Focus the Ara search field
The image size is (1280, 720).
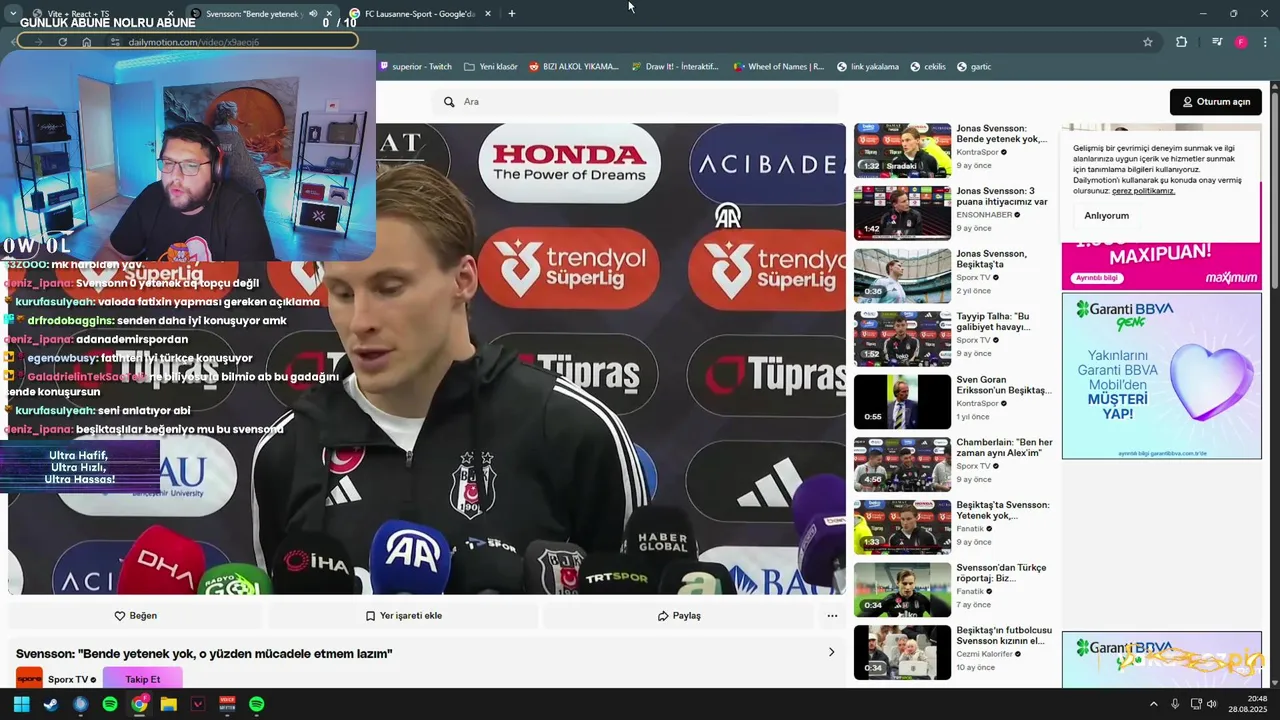coord(636,102)
